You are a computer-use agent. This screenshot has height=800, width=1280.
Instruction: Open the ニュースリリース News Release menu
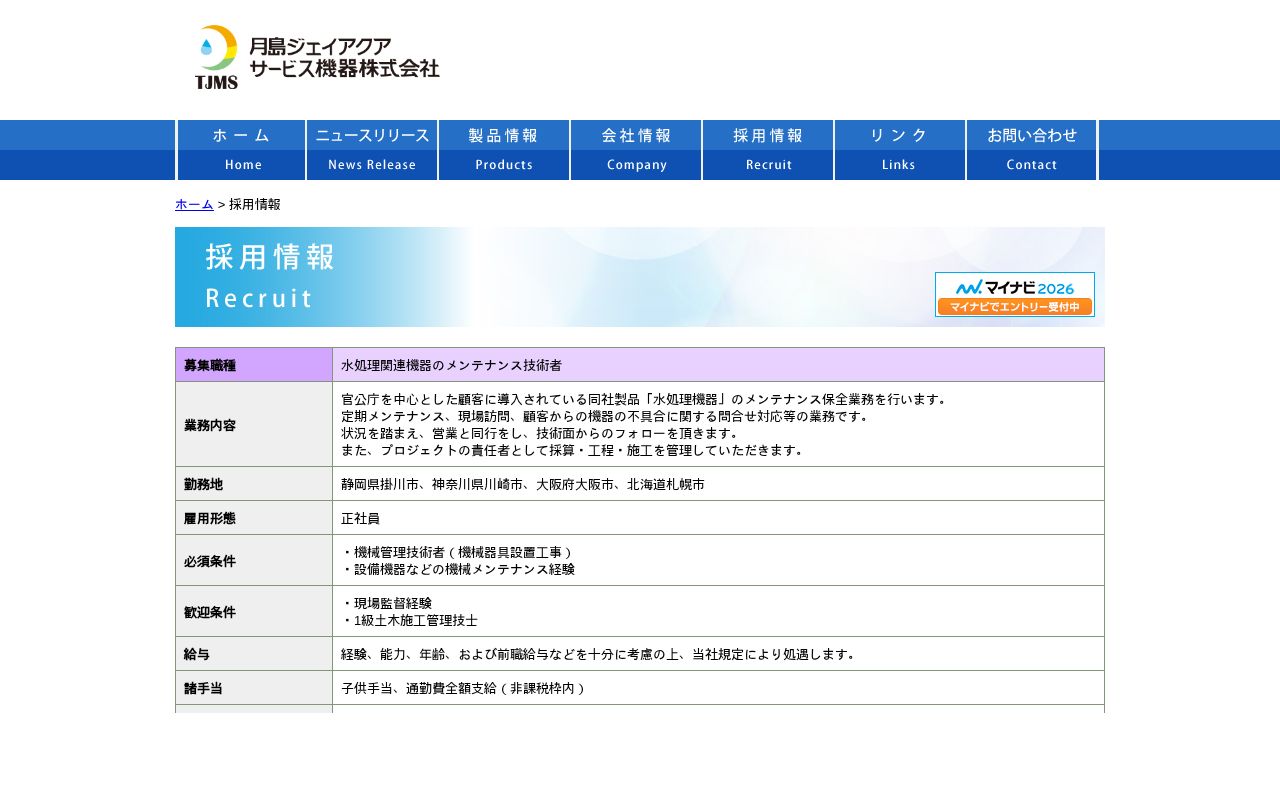(372, 150)
